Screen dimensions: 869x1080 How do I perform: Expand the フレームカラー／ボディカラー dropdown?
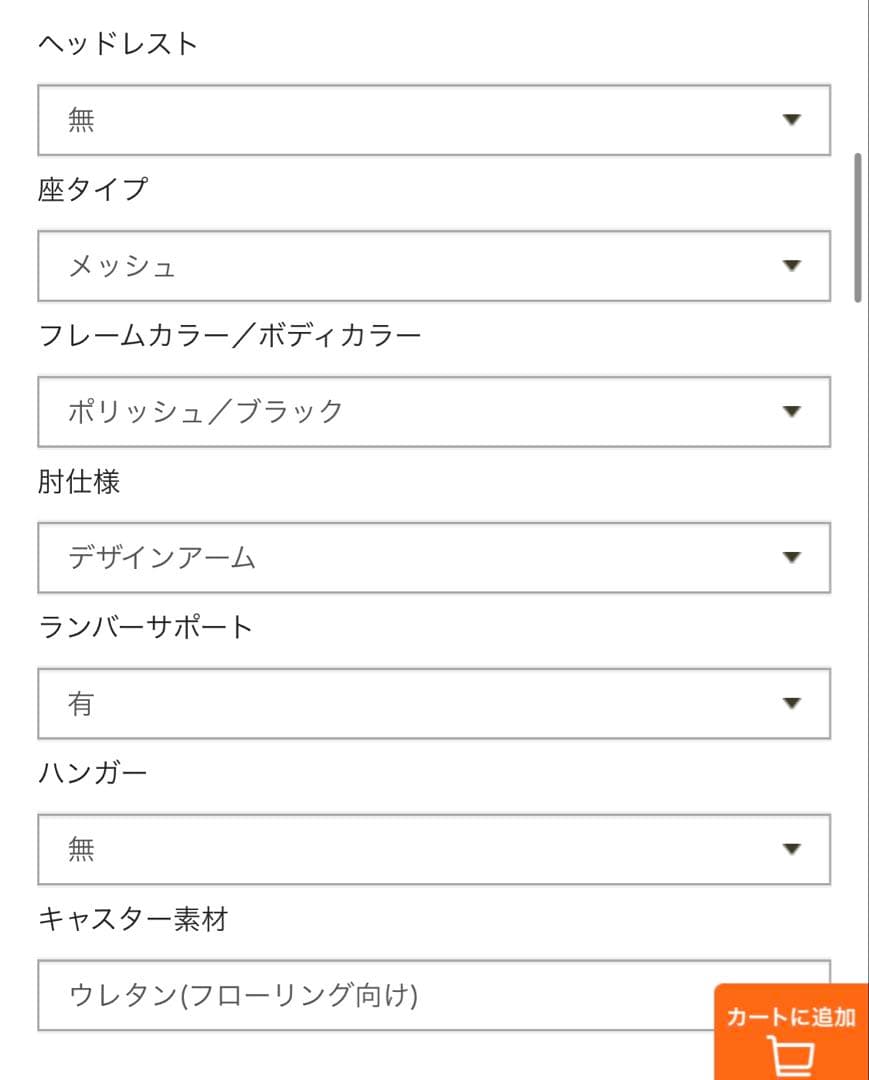pos(433,411)
